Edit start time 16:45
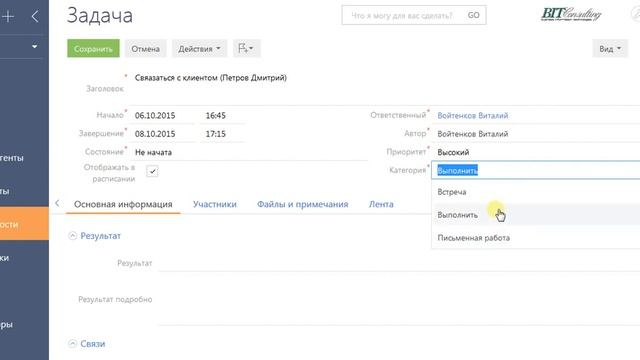The image size is (640, 360). pos(222,116)
